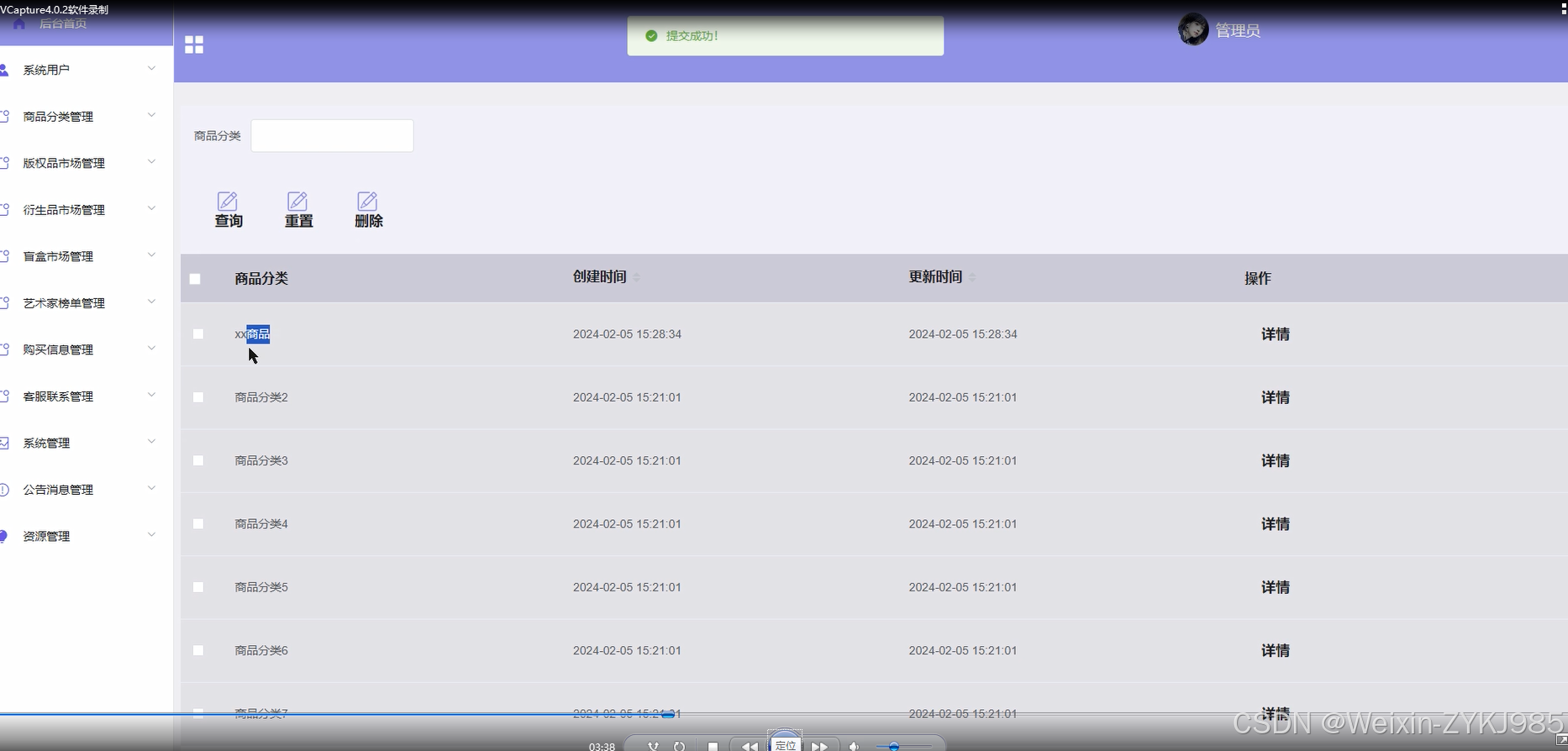Click the xx商品 category name cell
The image size is (1568, 751).
tap(252, 334)
